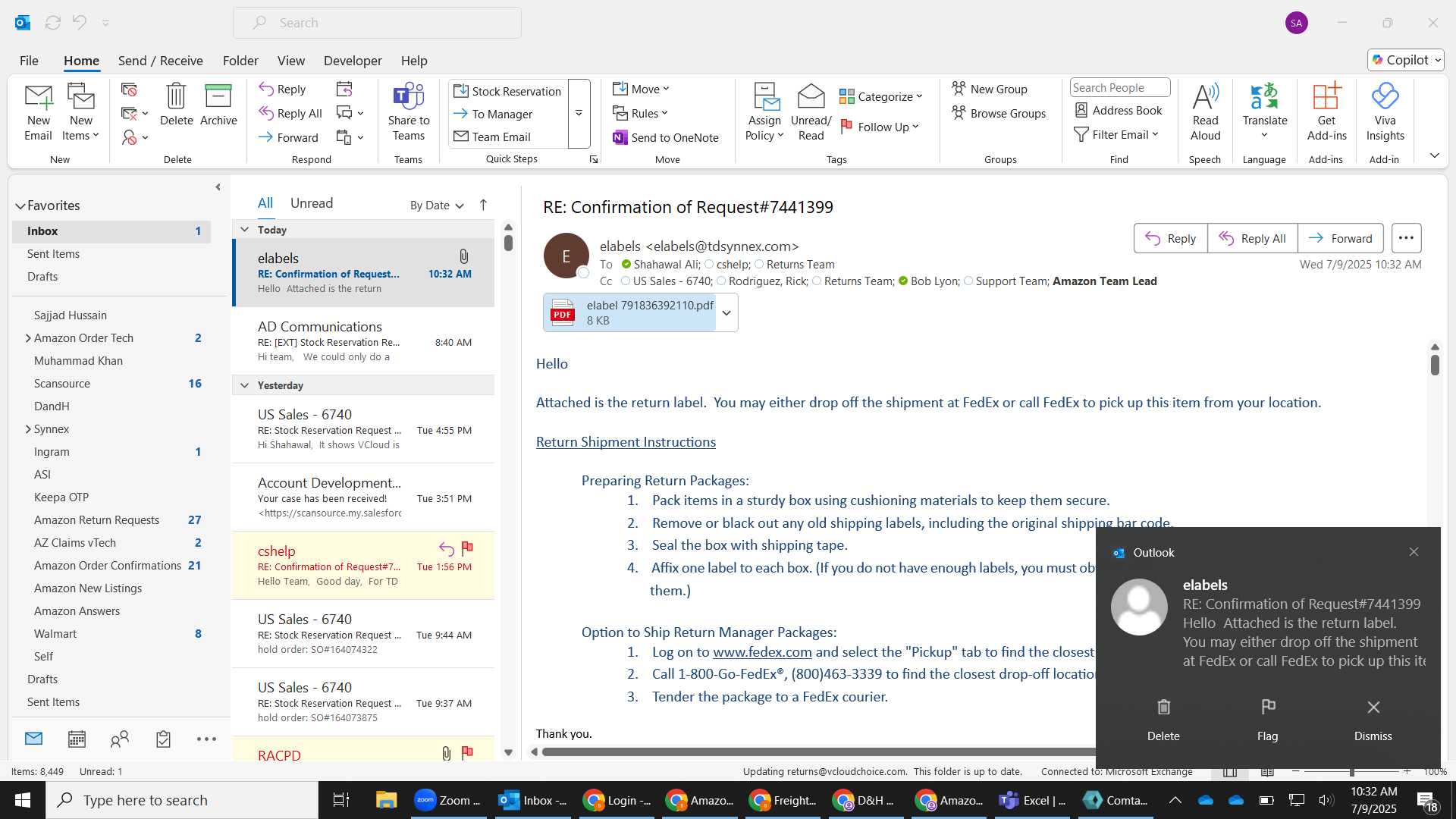Click the red flag on cshelp message
Viewport: 1456px width, 819px height.
(x=467, y=548)
